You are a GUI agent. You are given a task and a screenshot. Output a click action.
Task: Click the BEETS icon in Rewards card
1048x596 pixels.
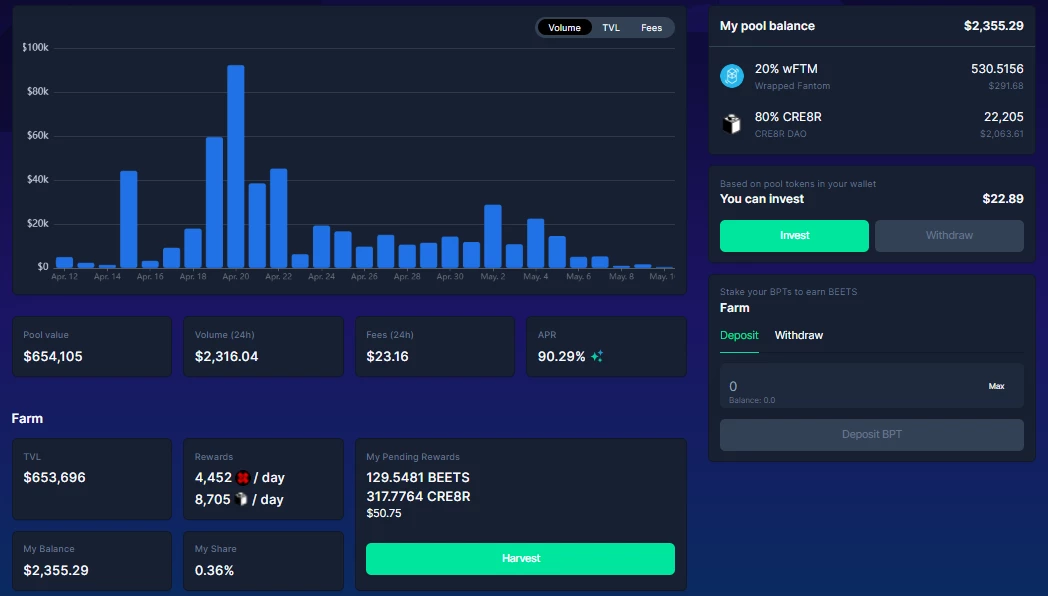(243, 478)
